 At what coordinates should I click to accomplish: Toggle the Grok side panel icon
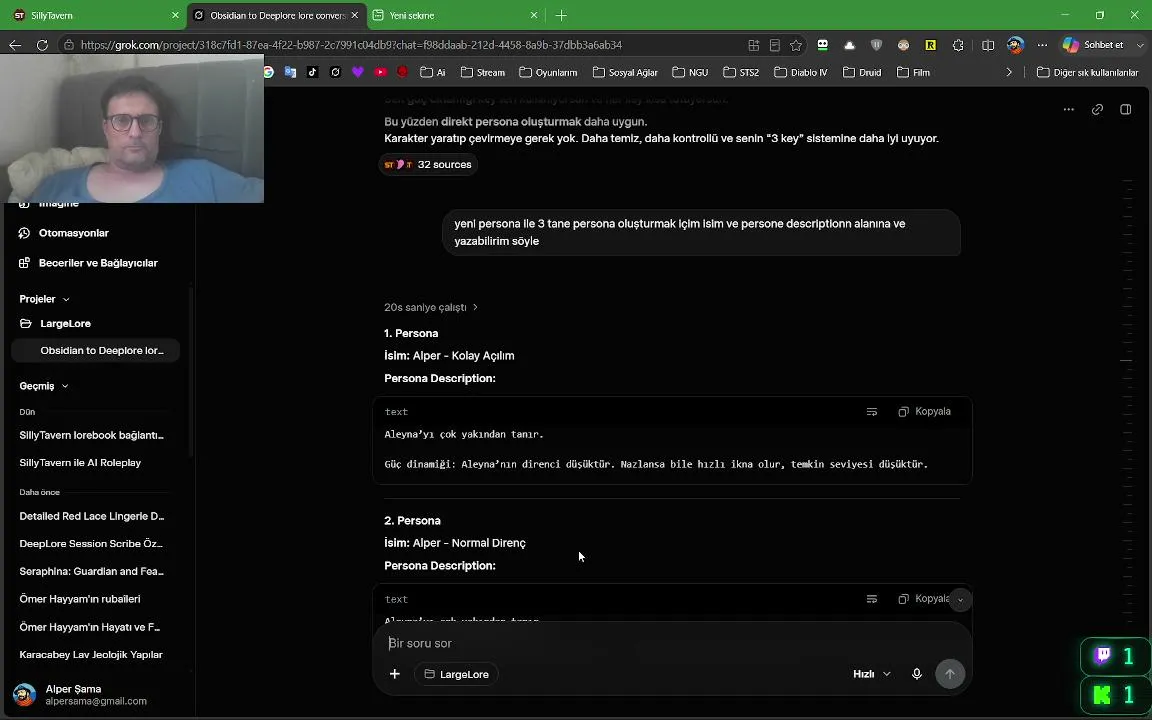coord(1126,109)
